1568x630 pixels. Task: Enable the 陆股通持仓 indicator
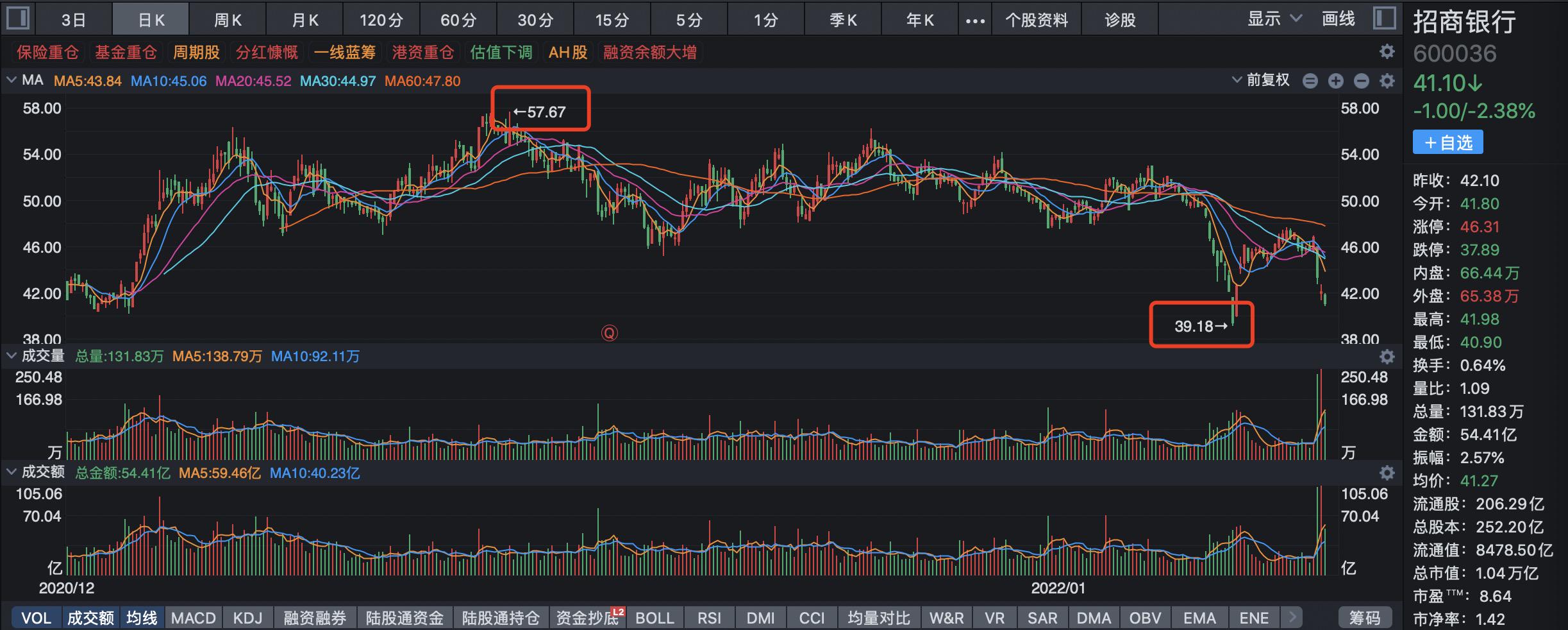pos(501,618)
